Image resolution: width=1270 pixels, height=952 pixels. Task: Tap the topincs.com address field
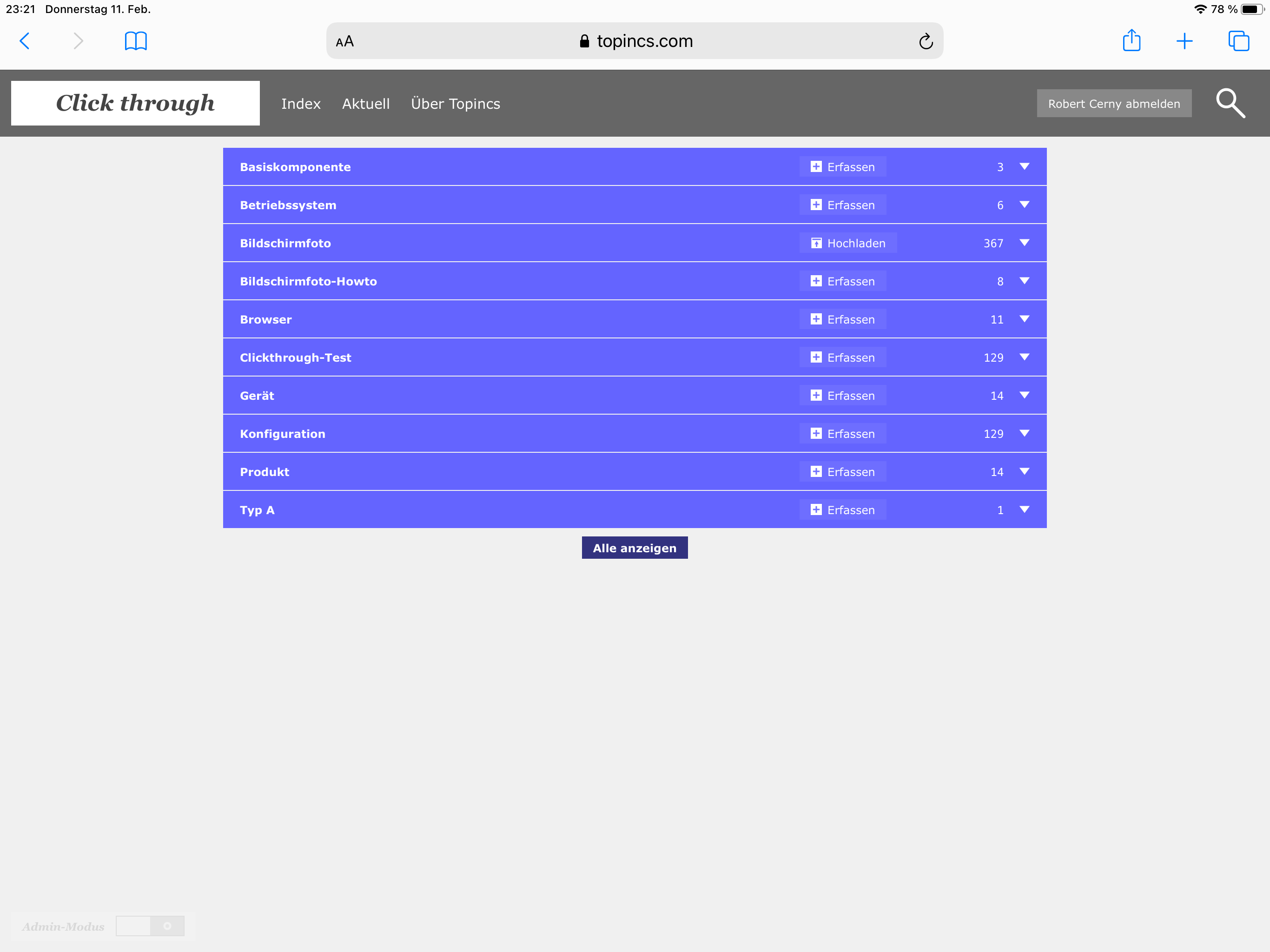pos(635,41)
